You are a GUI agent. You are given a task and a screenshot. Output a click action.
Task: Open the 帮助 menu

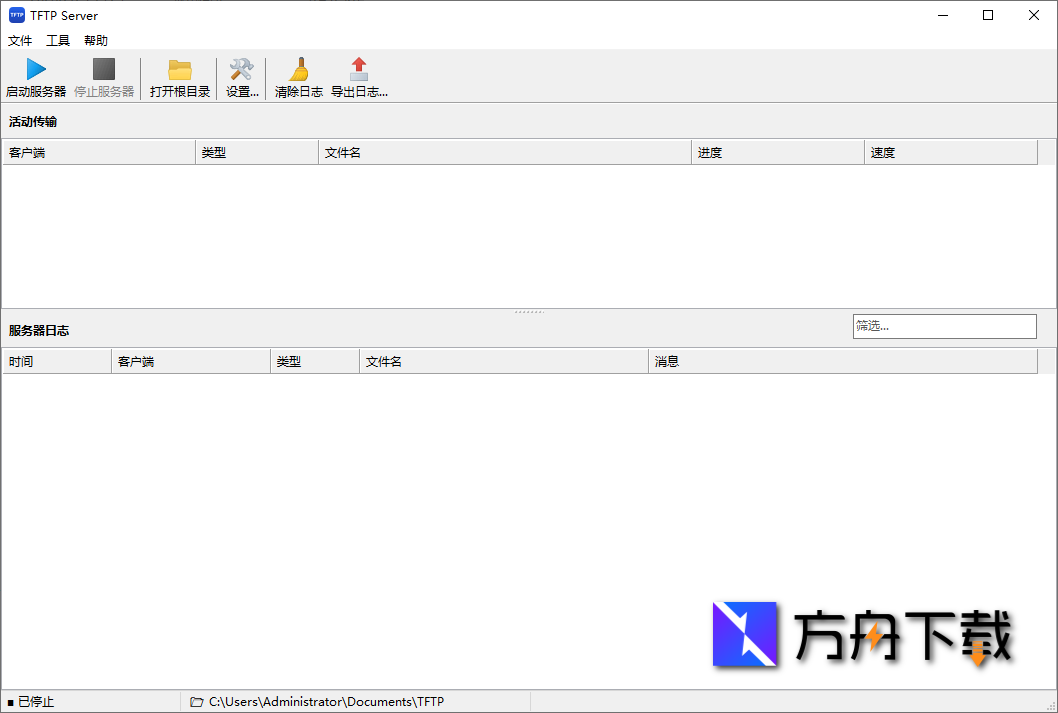click(95, 40)
